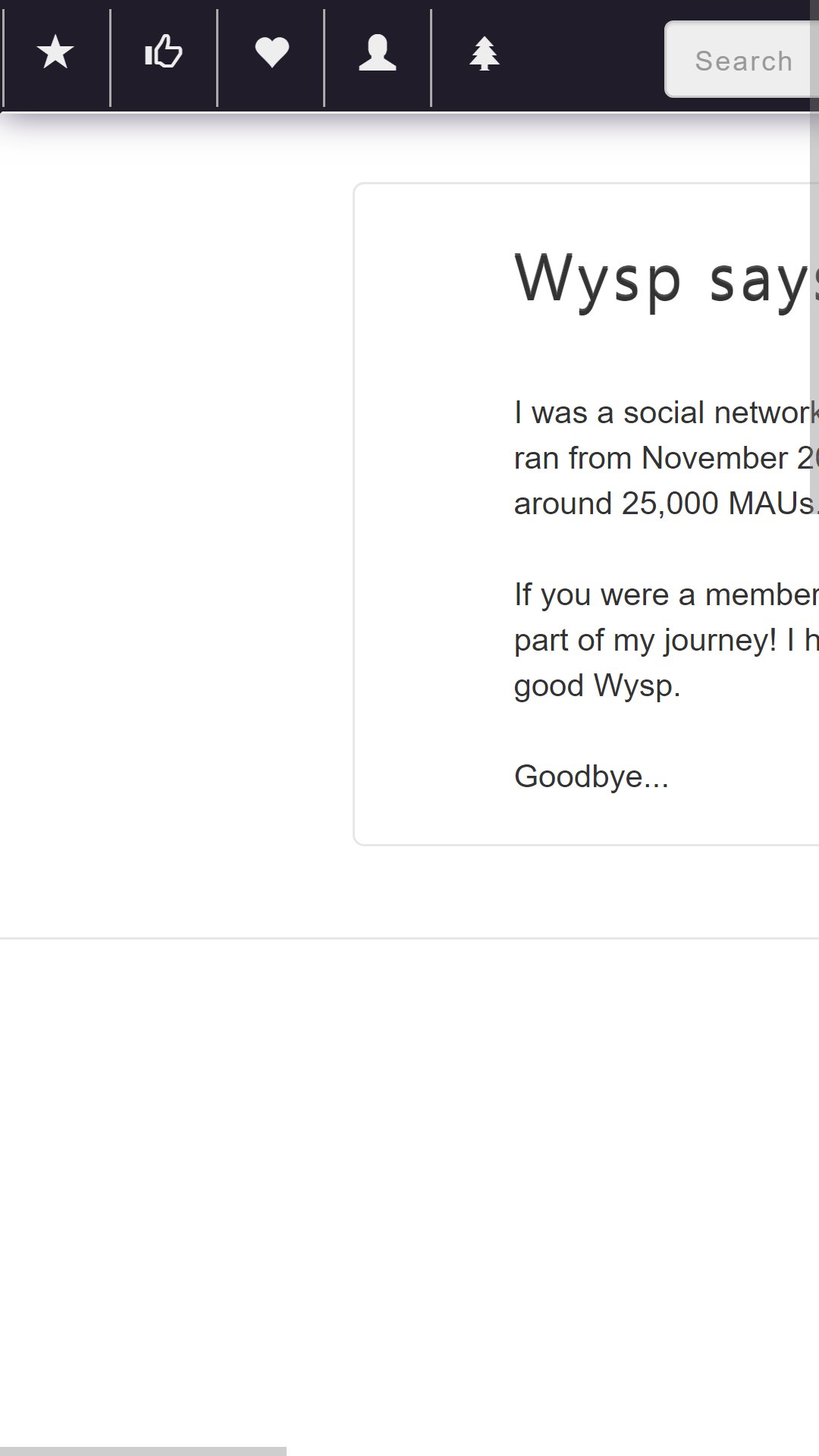The image size is (819, 1456).
Task: Click the vertical scrollbar track below thumb
Action: tap(814, 971)
